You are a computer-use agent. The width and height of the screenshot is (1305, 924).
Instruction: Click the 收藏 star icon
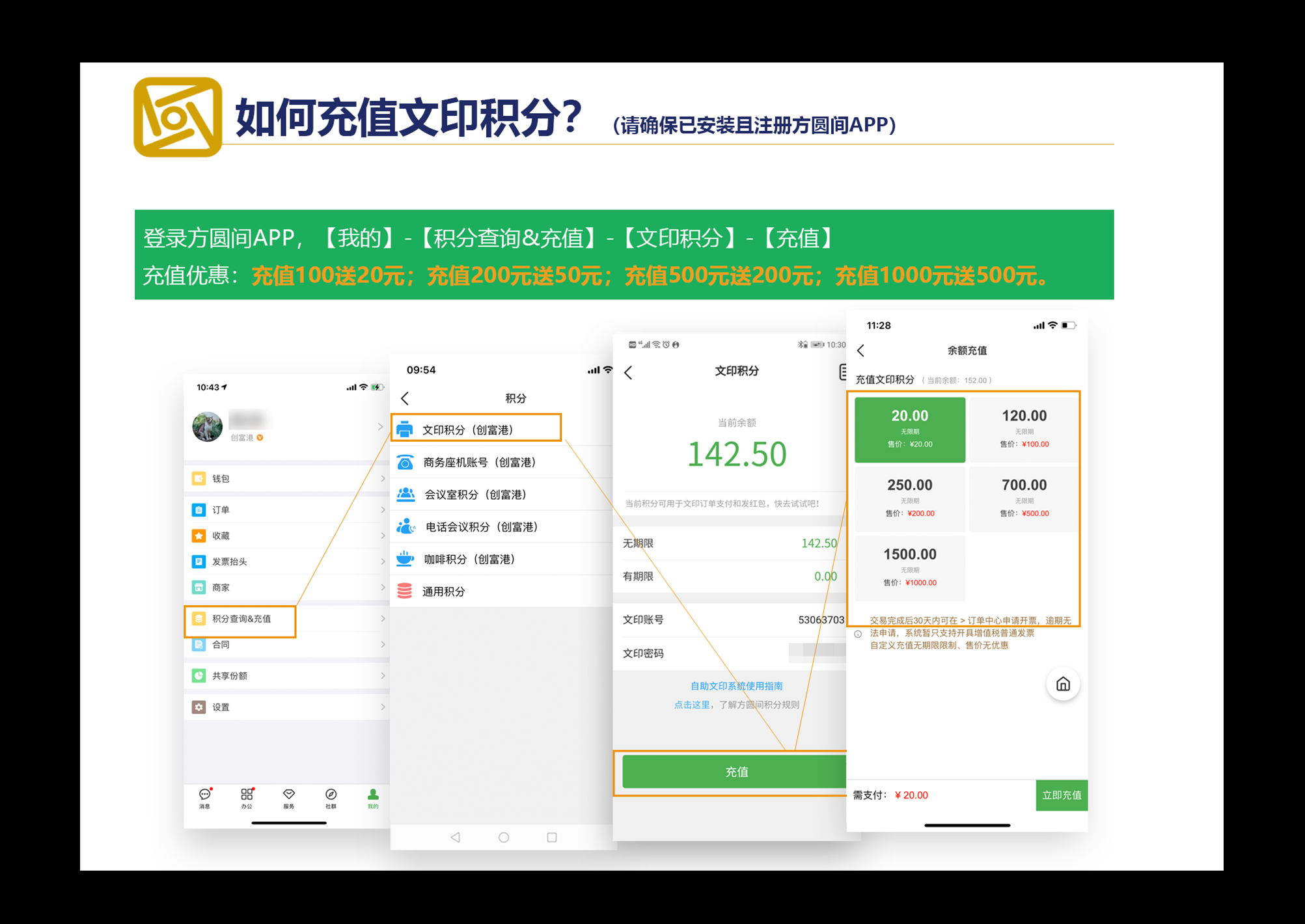(x=199, y=536)
